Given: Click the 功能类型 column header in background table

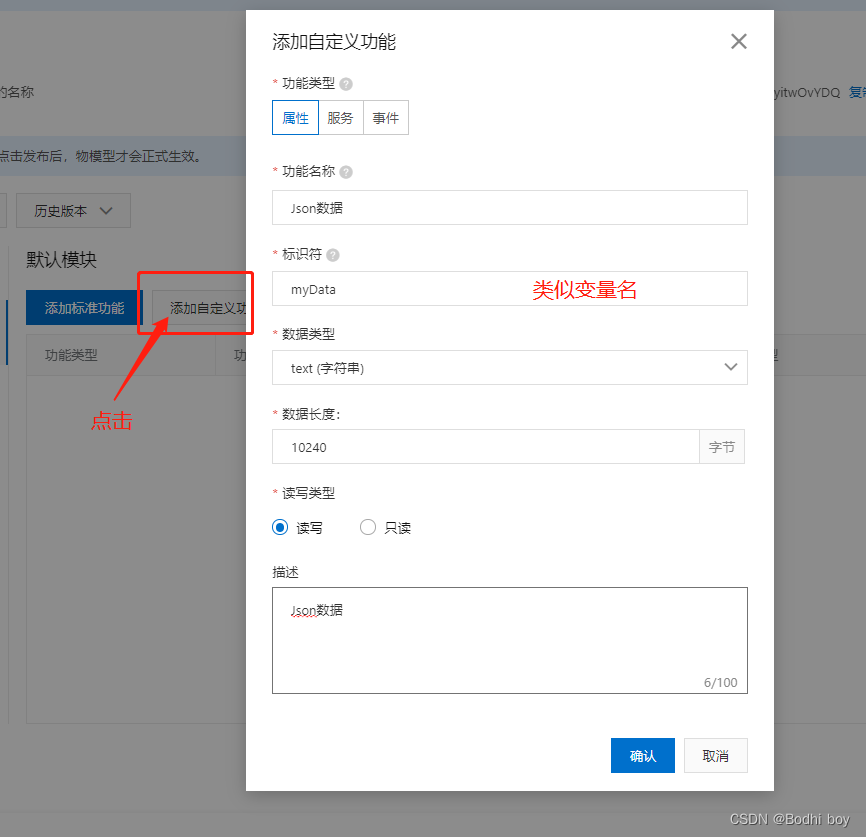Looking at the screenshot, I should coord(71,355).
